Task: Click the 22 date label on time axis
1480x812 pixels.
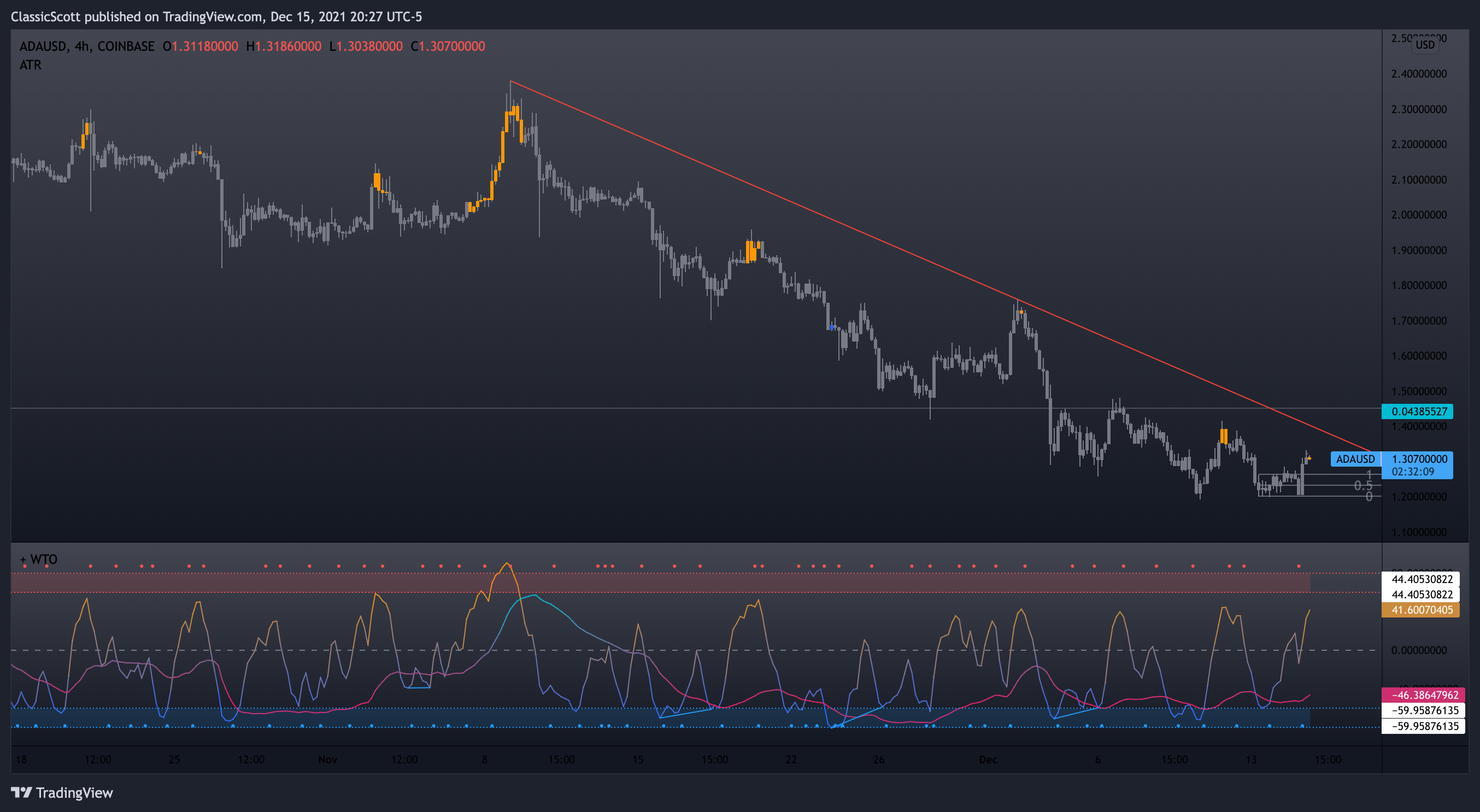Action: [791, 759]
